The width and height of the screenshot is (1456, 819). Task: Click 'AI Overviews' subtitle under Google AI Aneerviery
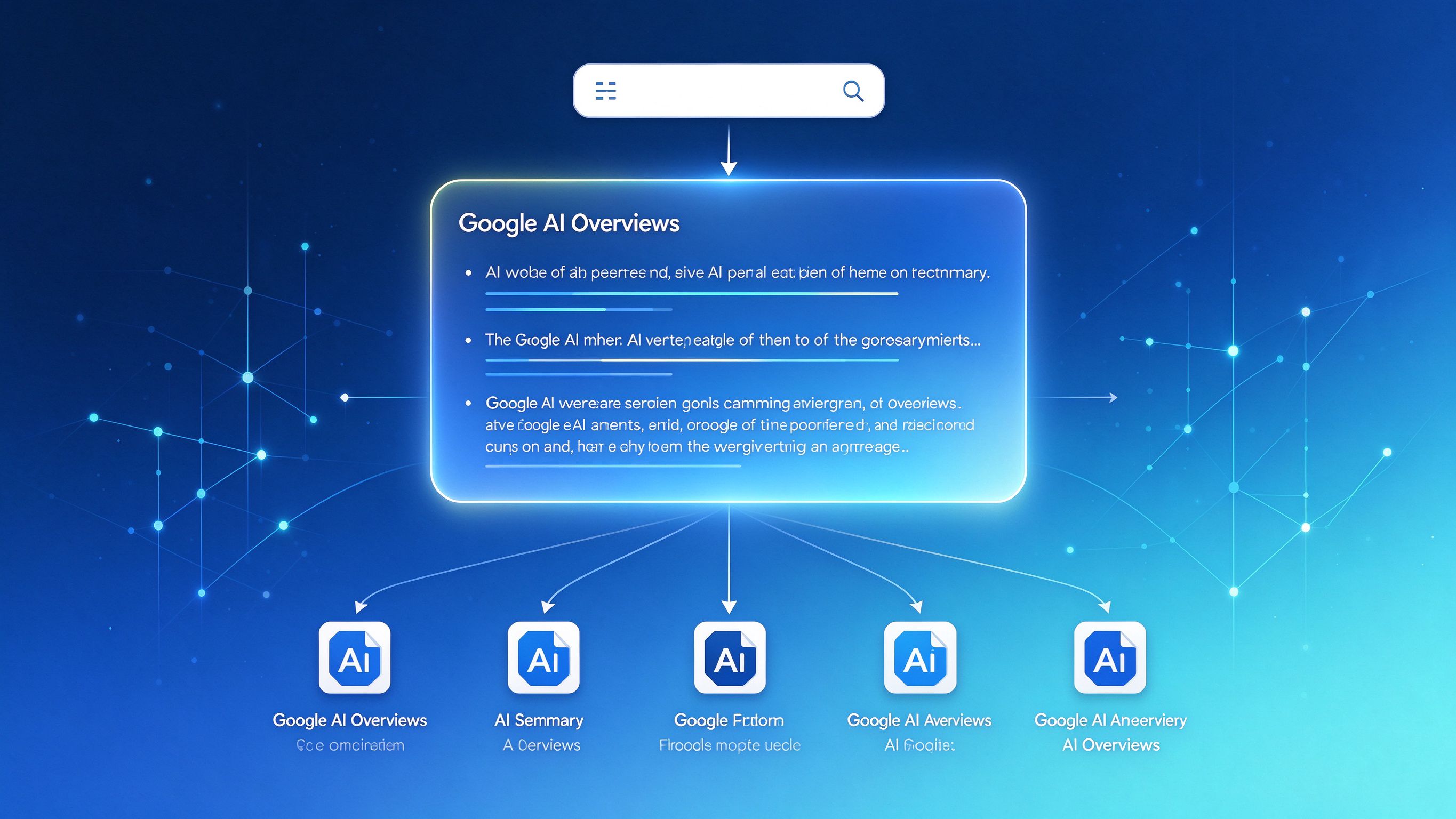pos(1111,745)
